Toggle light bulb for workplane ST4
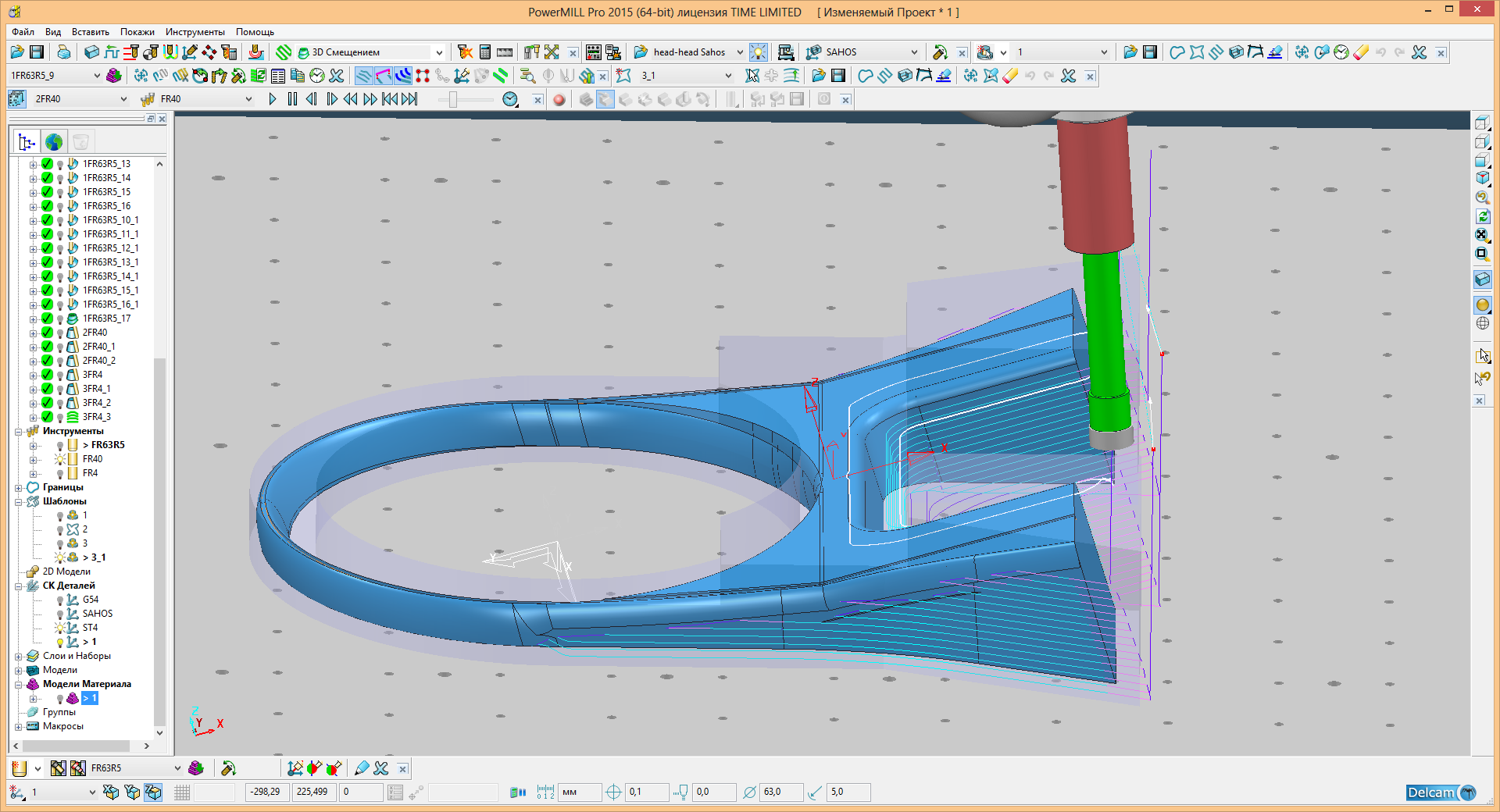Viewport: 1500px width, 812px height. 60,628
